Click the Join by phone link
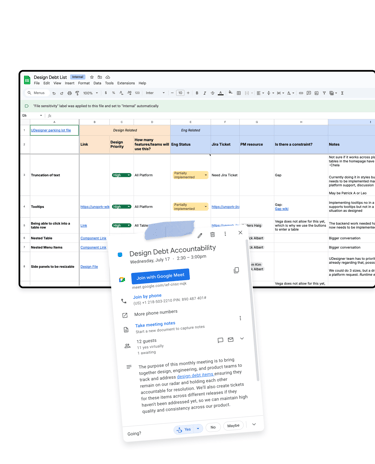This screenshot has height=464, width=375. [x=147, y=296]
